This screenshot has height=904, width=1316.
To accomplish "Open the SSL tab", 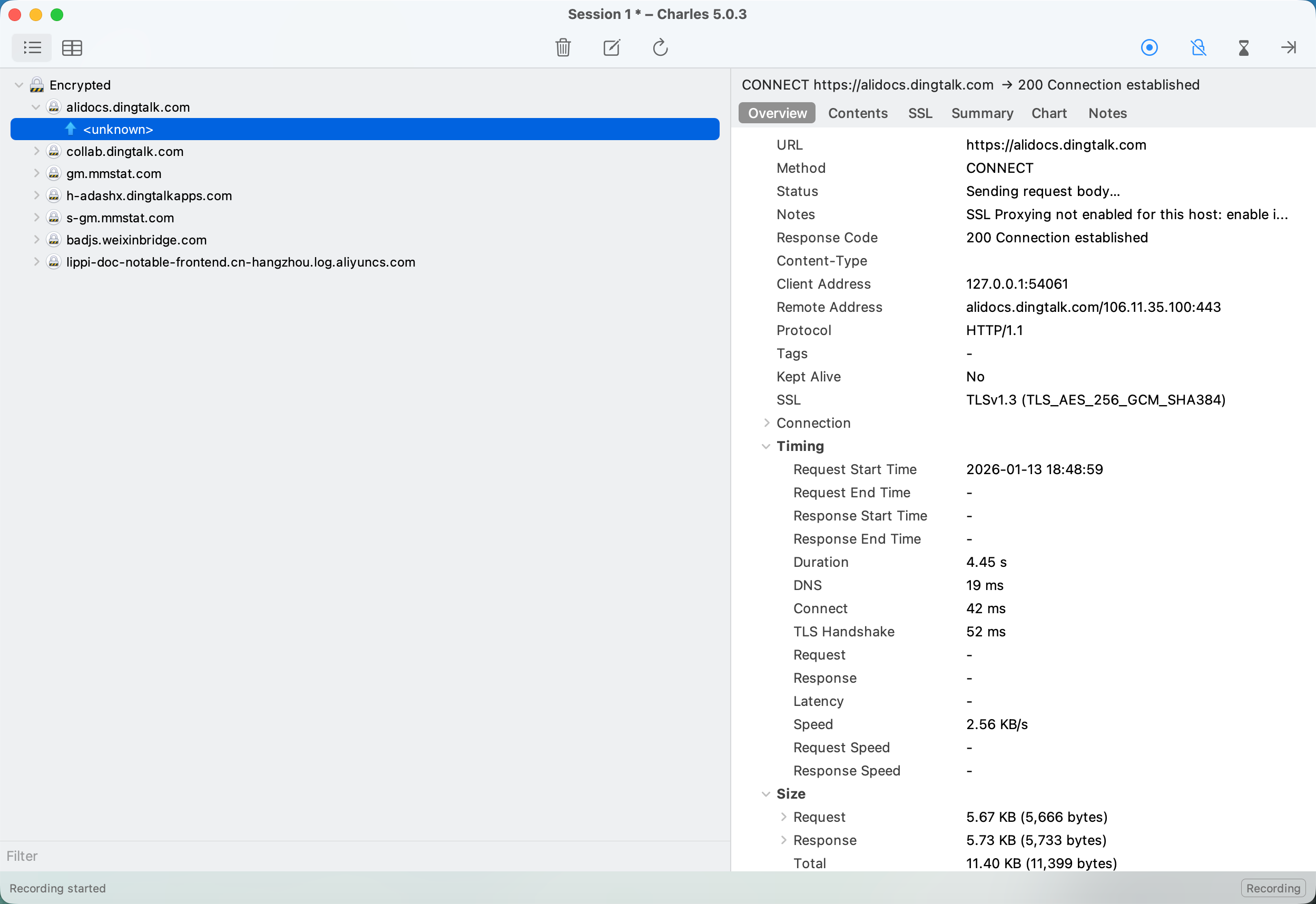I will point(920,113).
